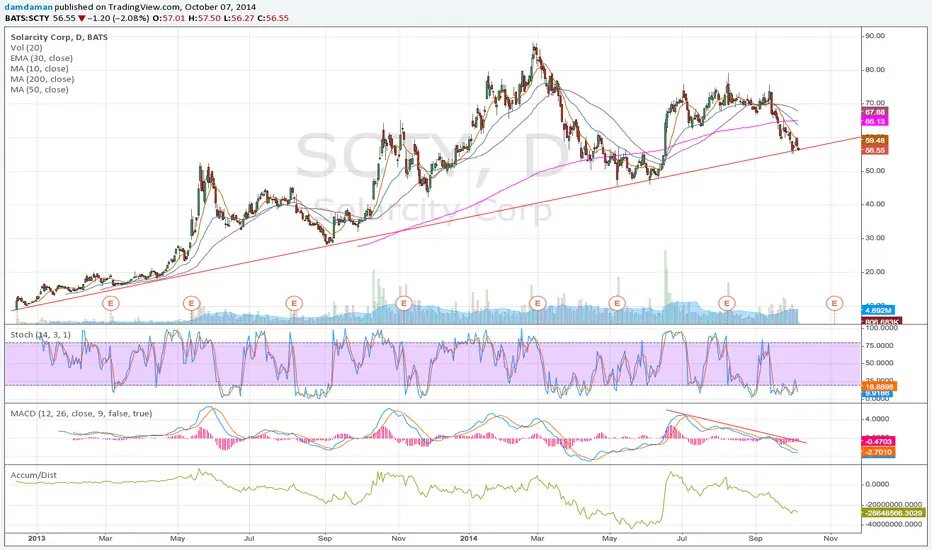The width and height of the screenshot is (932, 550).
Task: Click the future earnings E marker above Nov 2014
Action: 835,303
